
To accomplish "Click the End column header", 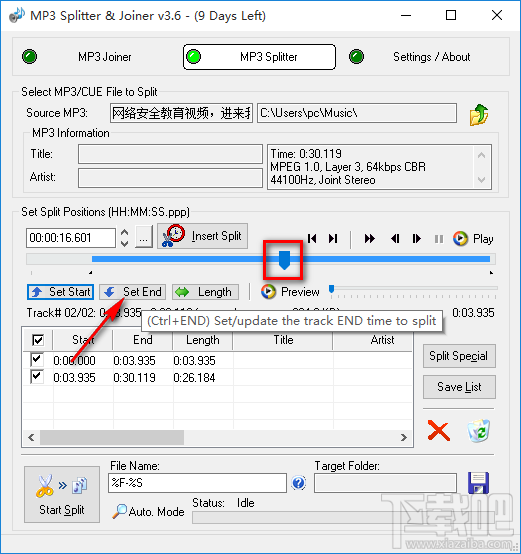I will pos(143,340).
